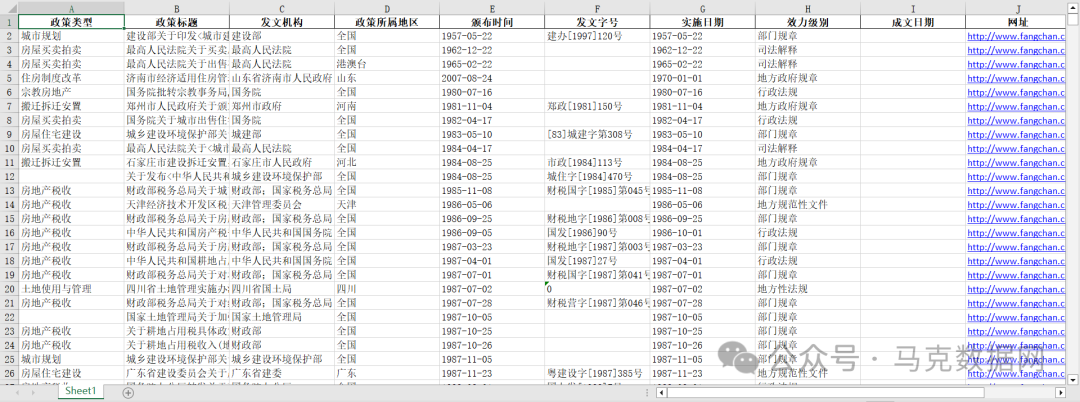Select row 26 header number
The image size is (1080, 402).
click(9, 373)
